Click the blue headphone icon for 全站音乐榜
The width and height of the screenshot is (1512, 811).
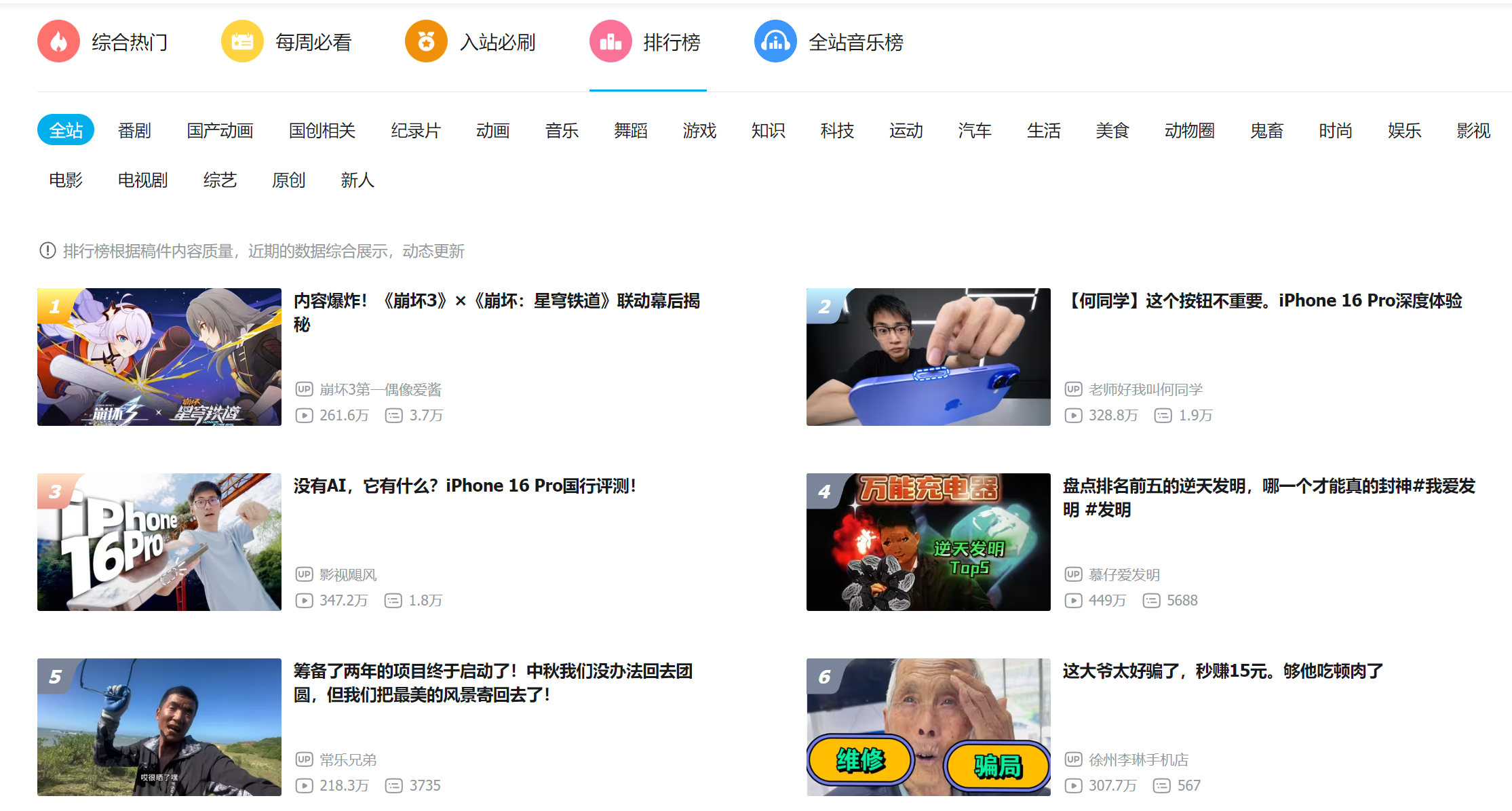coord(775,42)
